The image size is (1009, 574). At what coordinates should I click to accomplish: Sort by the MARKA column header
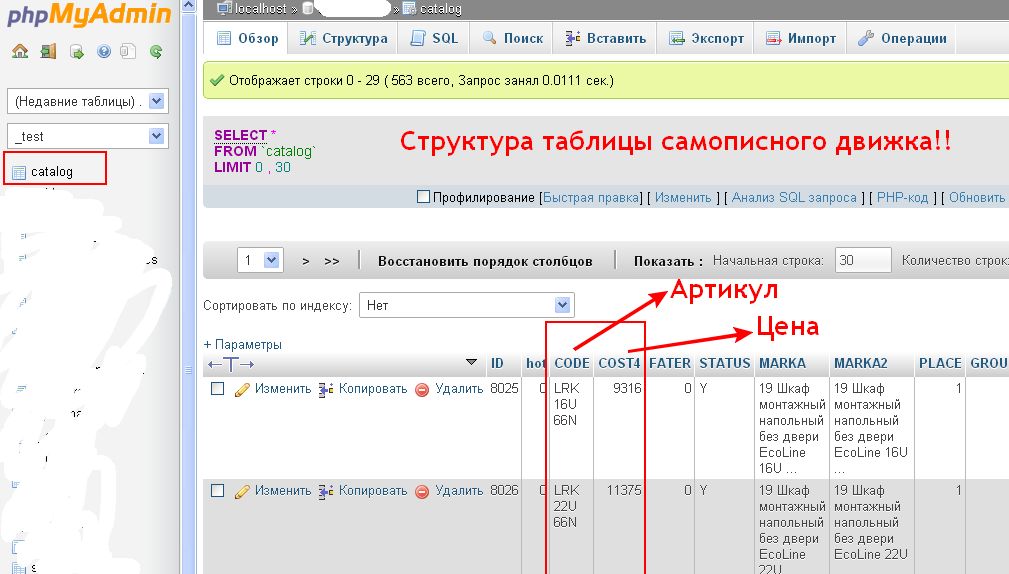click(782, 364)
